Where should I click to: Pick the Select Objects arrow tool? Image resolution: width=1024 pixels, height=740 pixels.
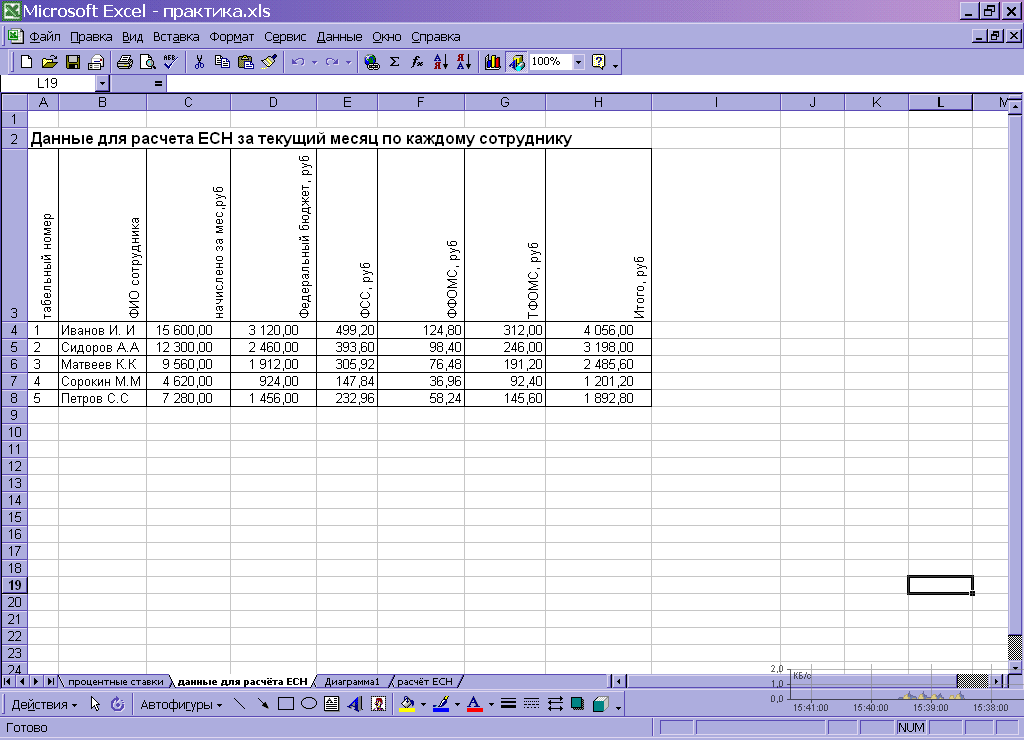coord(95,704)
